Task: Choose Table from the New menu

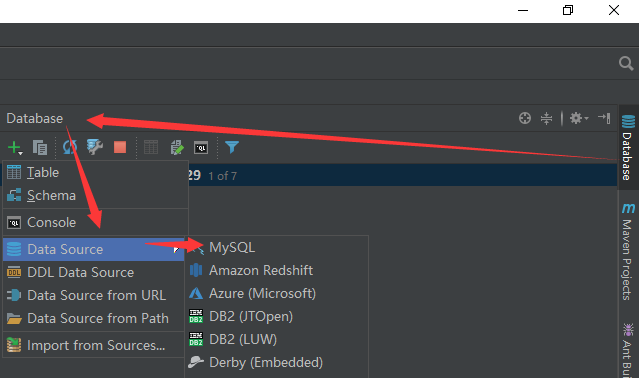Action: (x=95, y=172)
